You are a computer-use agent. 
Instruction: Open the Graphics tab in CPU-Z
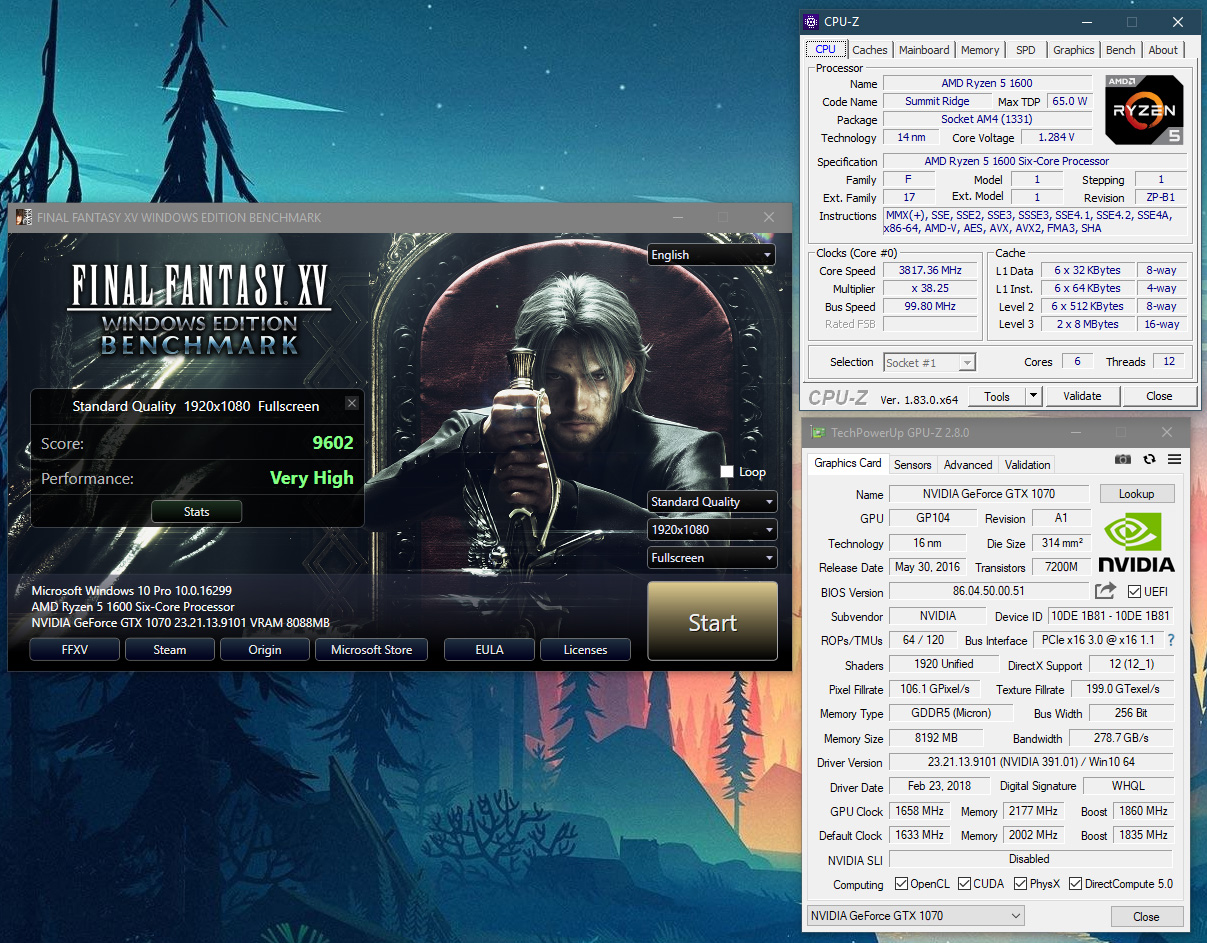coord(1074,50)
